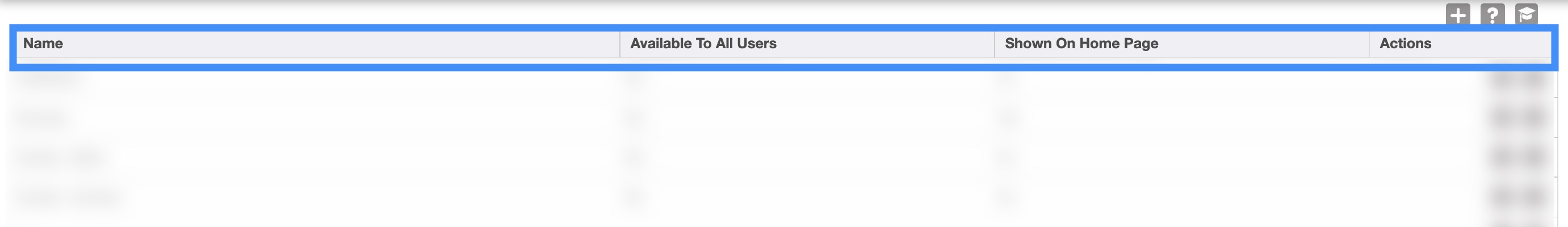The height and width of the screenshot is (227, 1568).
Task: Click the Shown On Home Page header
Action: (x=1081, y=44)
